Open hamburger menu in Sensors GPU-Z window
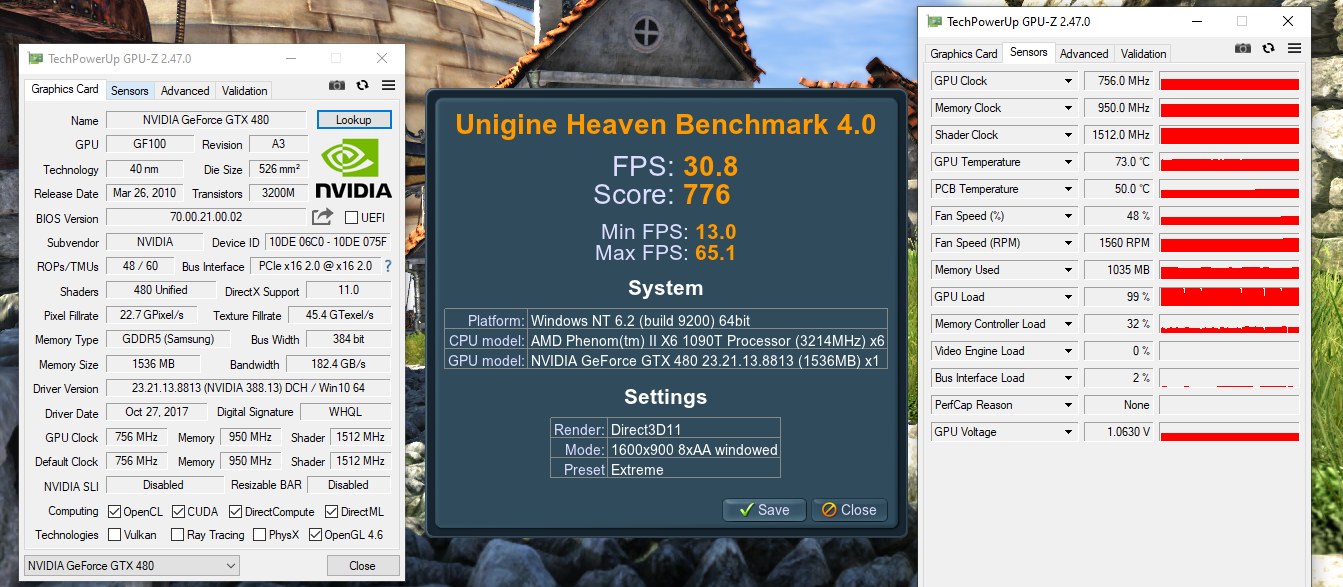Viewport: 1343px width, 587px height. (1294, 48)
